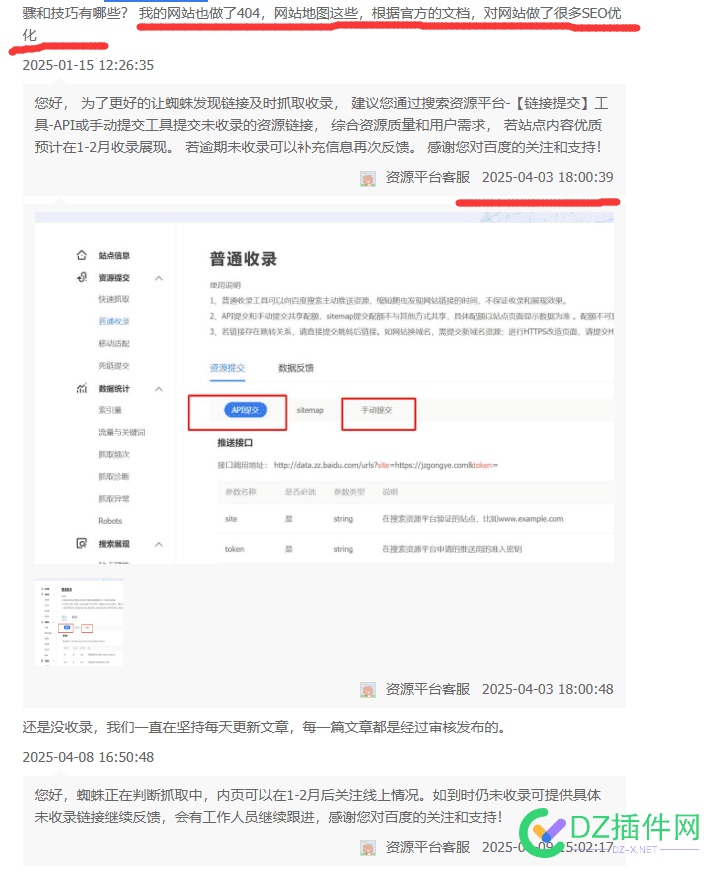Select 普通收录 in sidebar
The width and height of the screenshot is (719, 873).
pyautogui.click(x=114, y=321)
